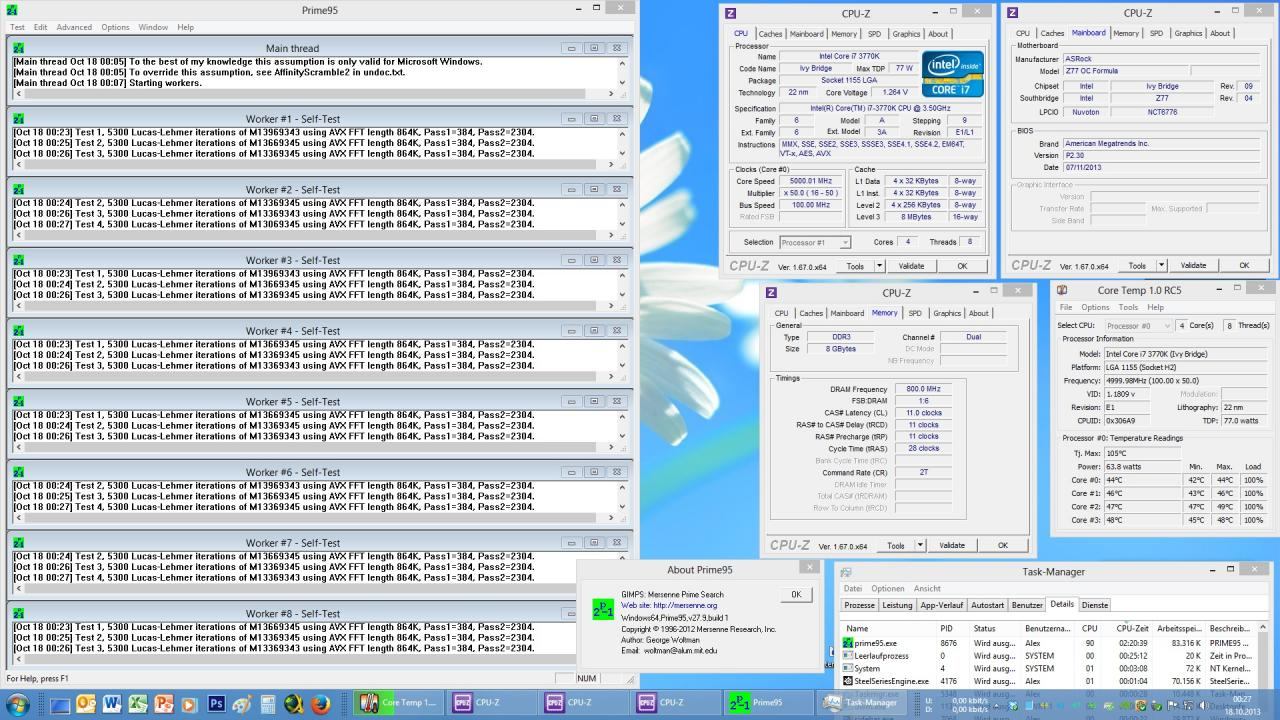Launch Photoshop from the taskbar
1280x720 pixels.
(x=216, y=704)
